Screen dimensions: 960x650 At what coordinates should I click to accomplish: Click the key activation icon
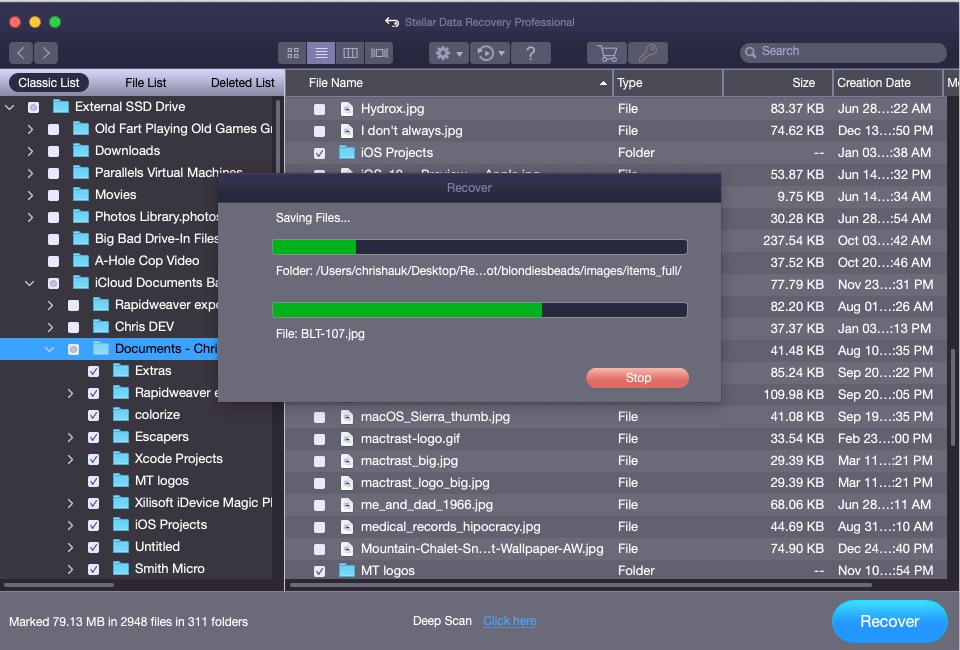(648, 53)
